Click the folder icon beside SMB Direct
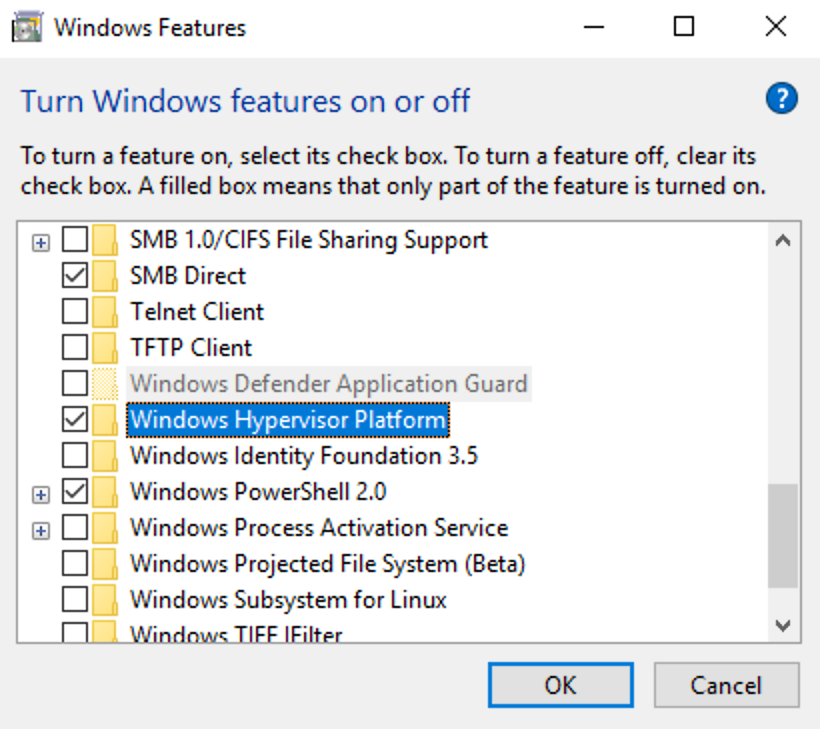This screenshot has width=820, height=729. pos(105,276)
